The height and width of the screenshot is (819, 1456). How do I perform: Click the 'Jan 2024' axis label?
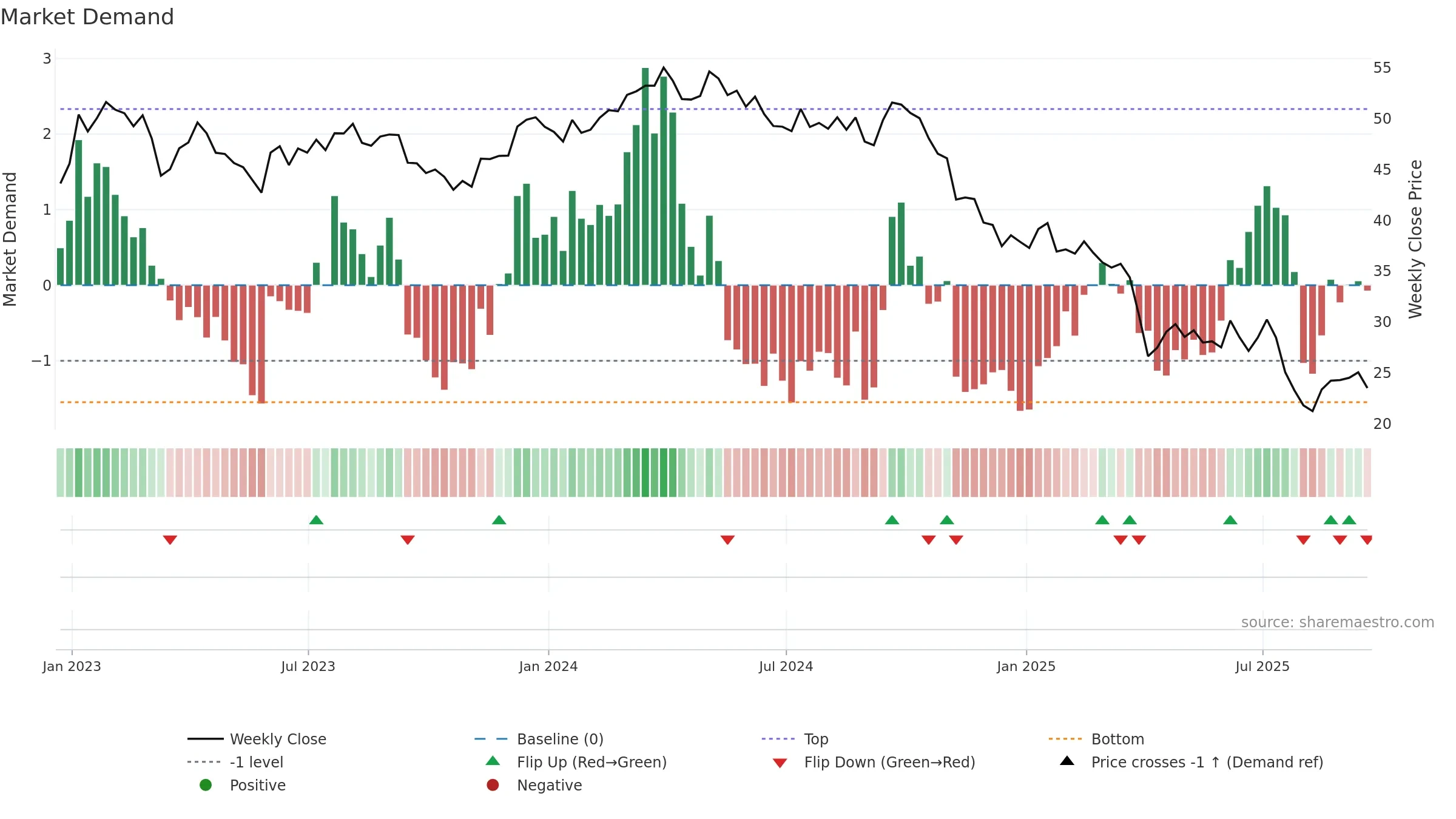click(x=548, y=666)
